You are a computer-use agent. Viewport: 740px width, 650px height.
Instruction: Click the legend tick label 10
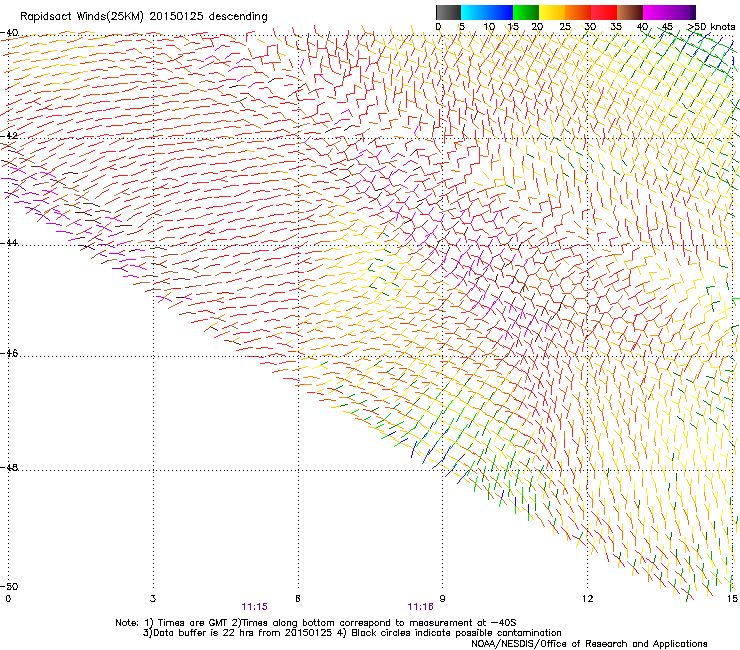(489, 27)
